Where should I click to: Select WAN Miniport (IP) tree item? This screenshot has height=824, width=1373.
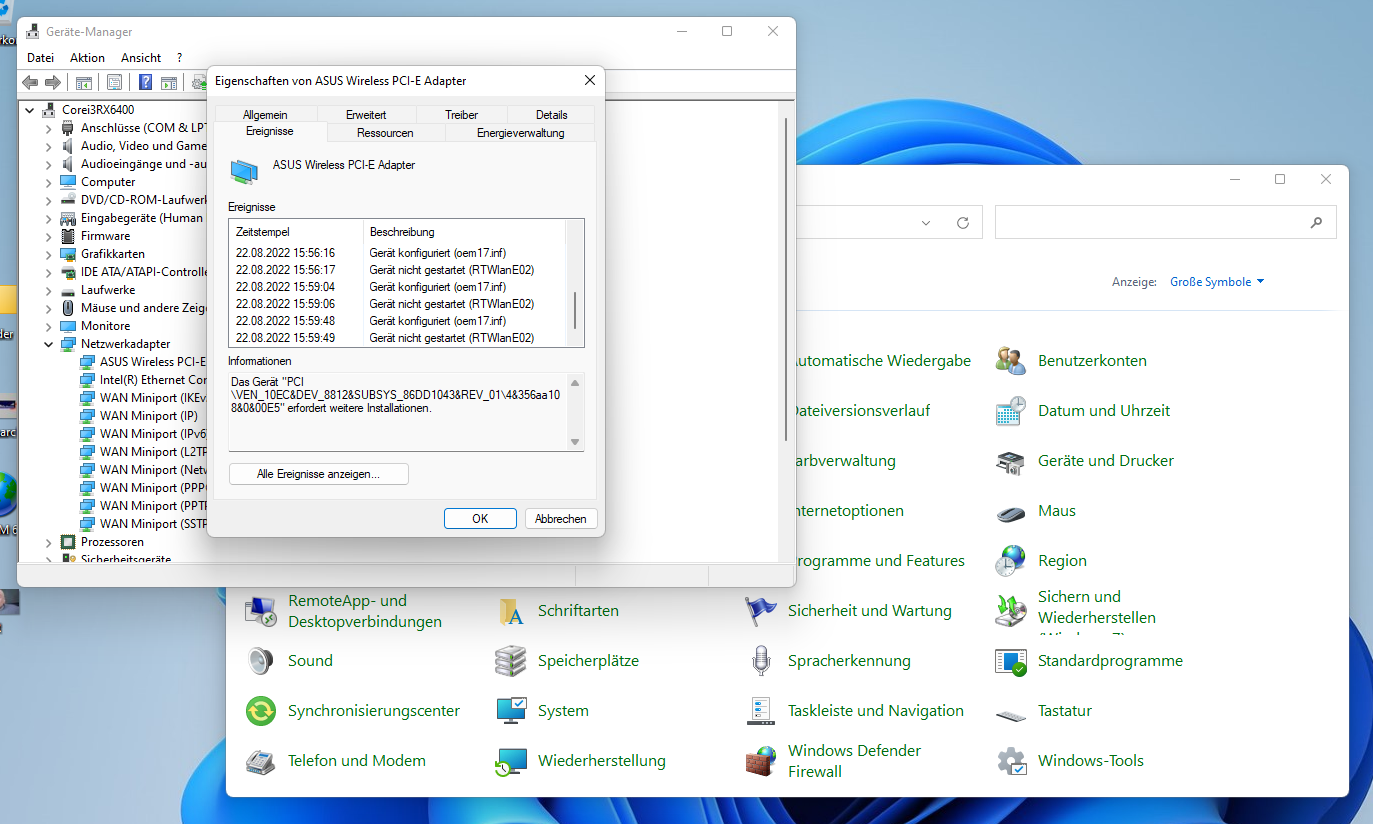pos(148,416)
